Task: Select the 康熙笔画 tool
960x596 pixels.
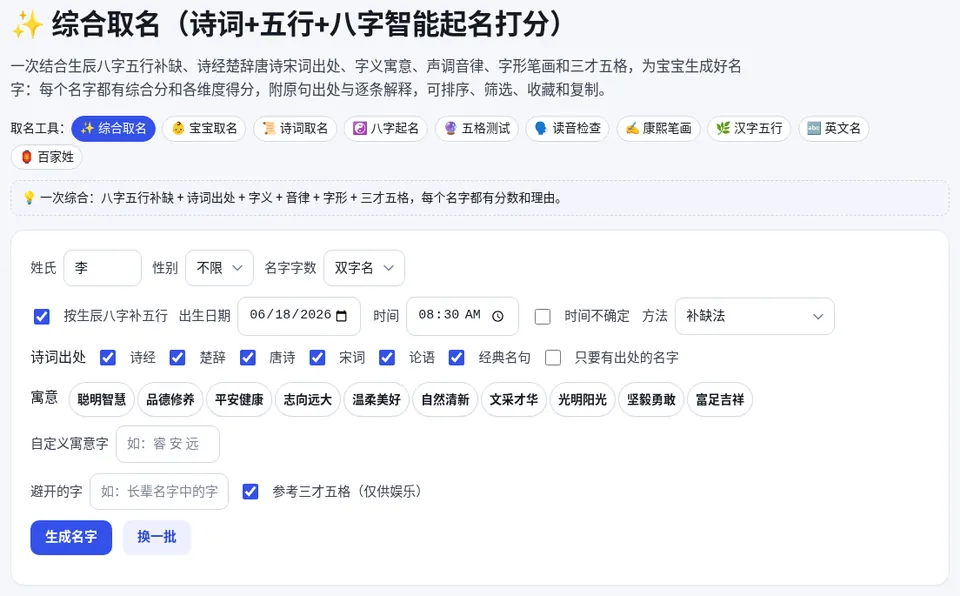Action: point(658,128)
